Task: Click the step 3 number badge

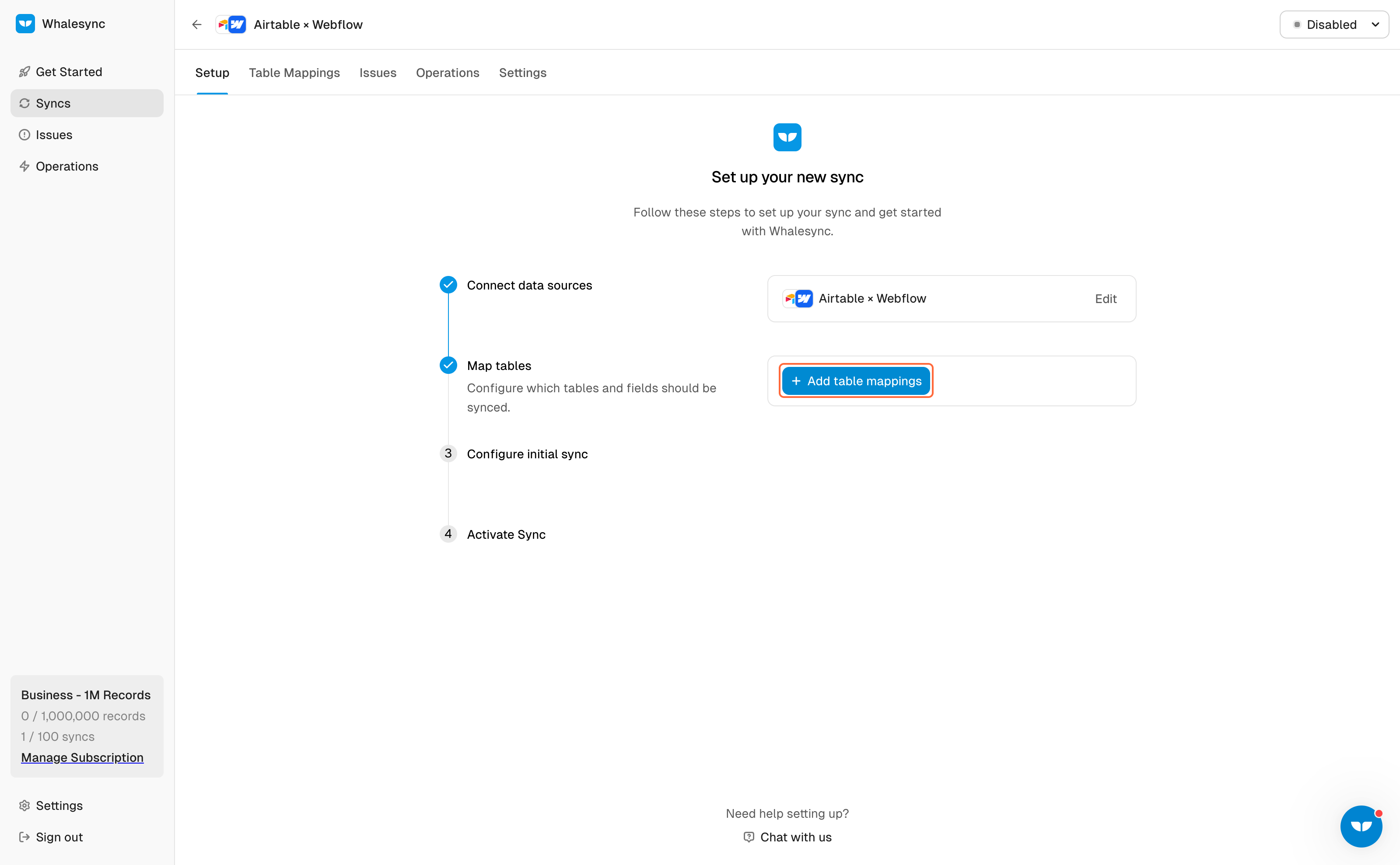Action: pyautogui.click(x=448, y=453)
